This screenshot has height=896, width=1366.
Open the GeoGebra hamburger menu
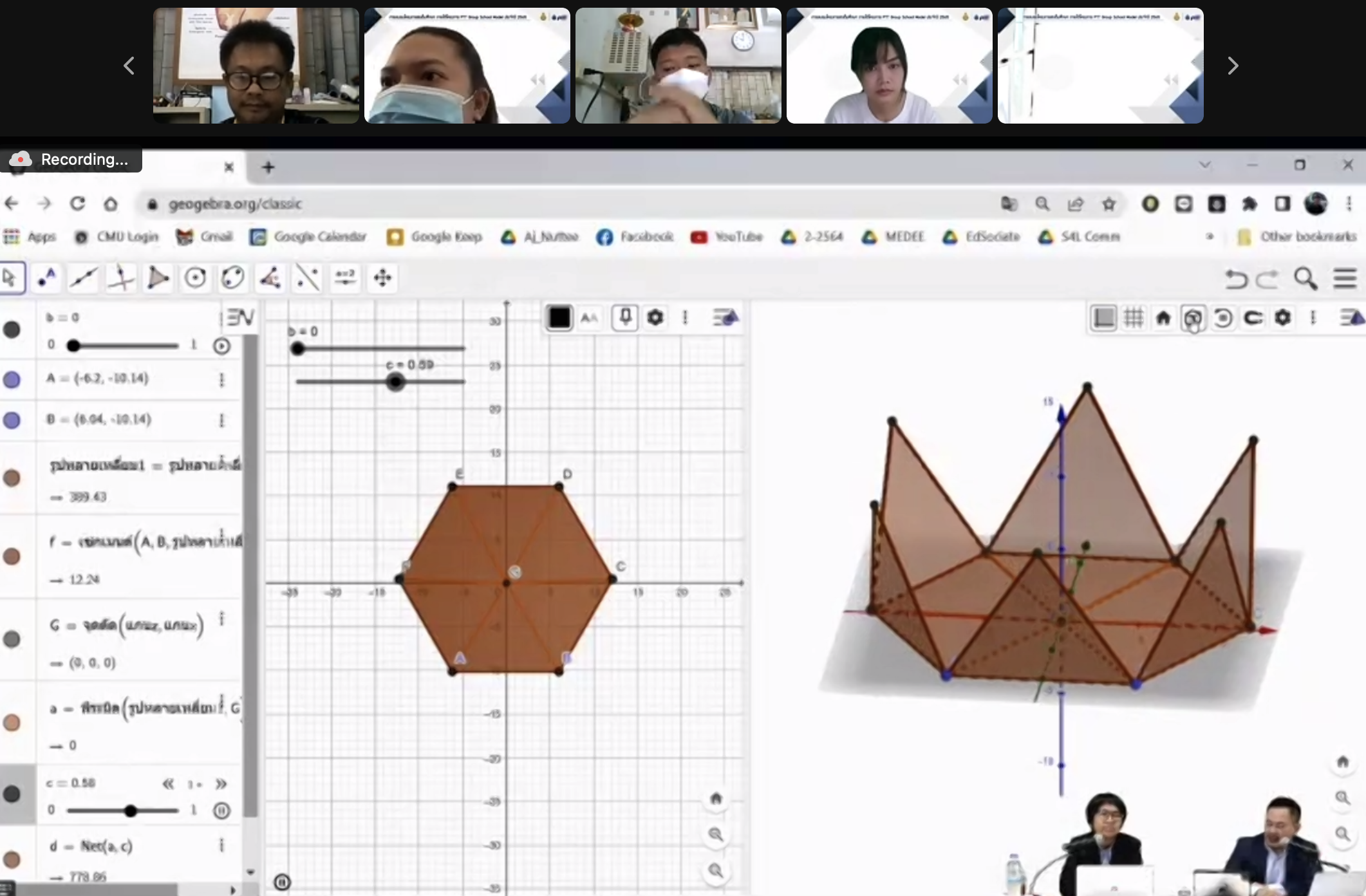click(1345, 279)
